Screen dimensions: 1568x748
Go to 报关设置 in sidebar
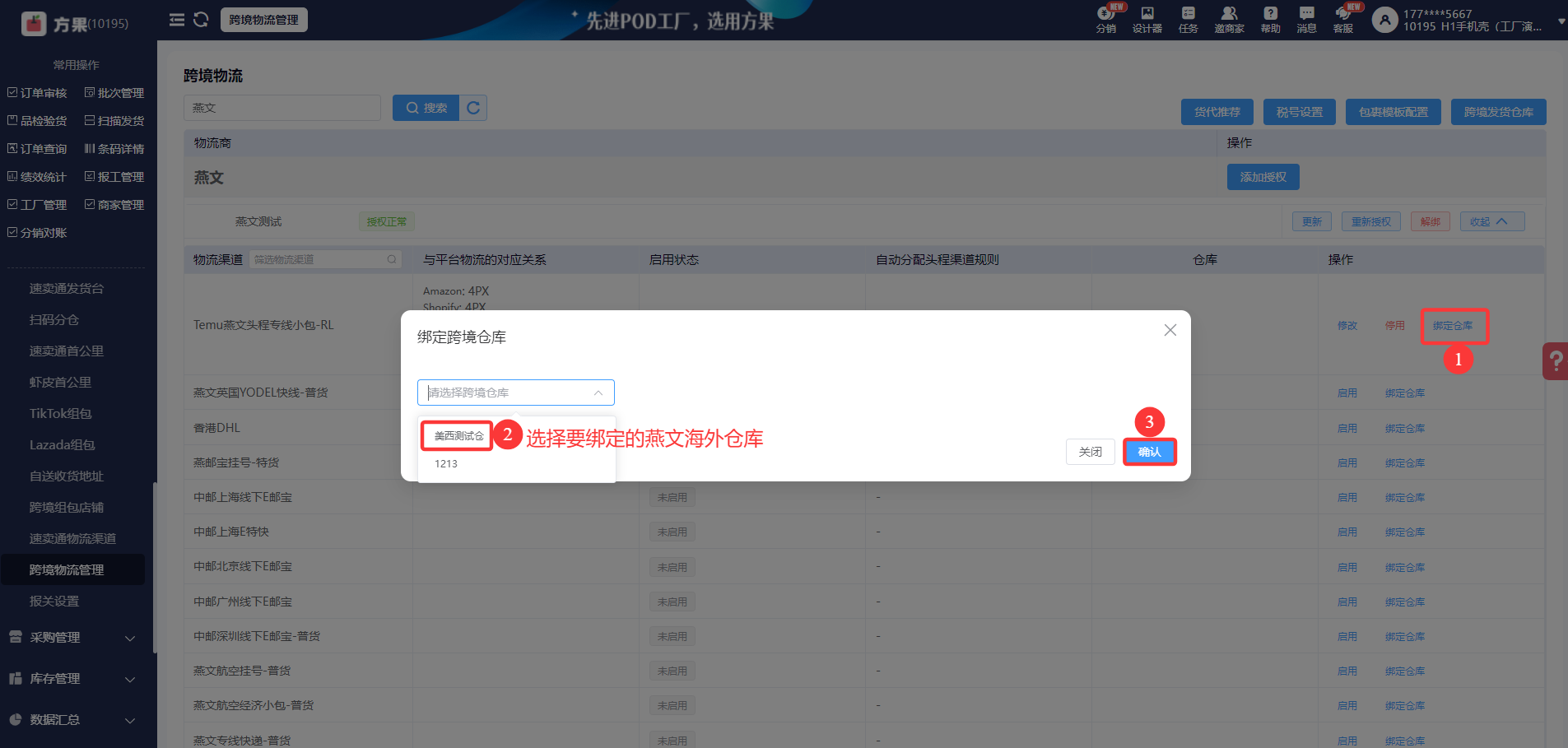tap(54, 602)
